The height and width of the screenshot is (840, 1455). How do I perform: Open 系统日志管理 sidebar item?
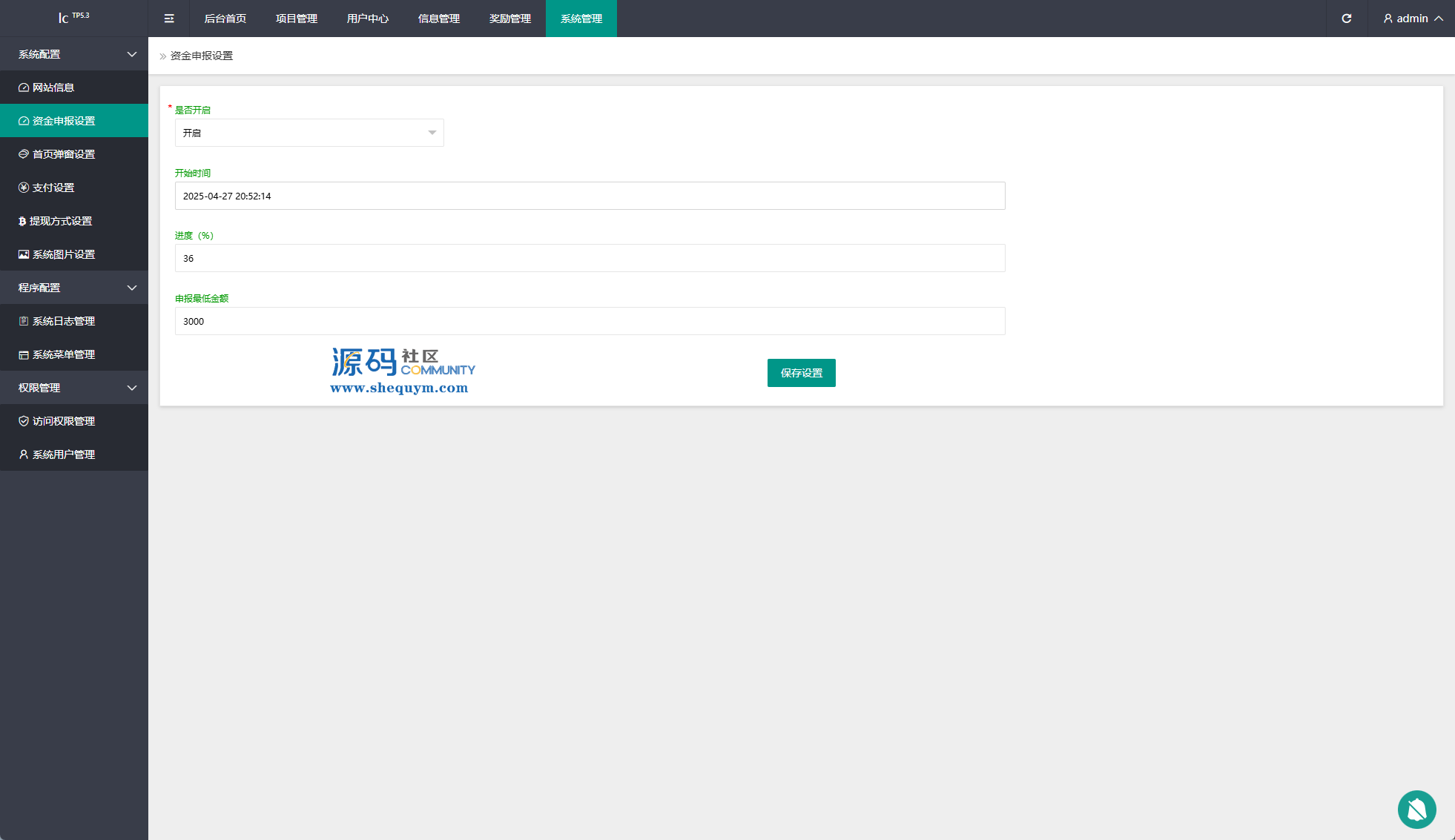tap(64, 321)
